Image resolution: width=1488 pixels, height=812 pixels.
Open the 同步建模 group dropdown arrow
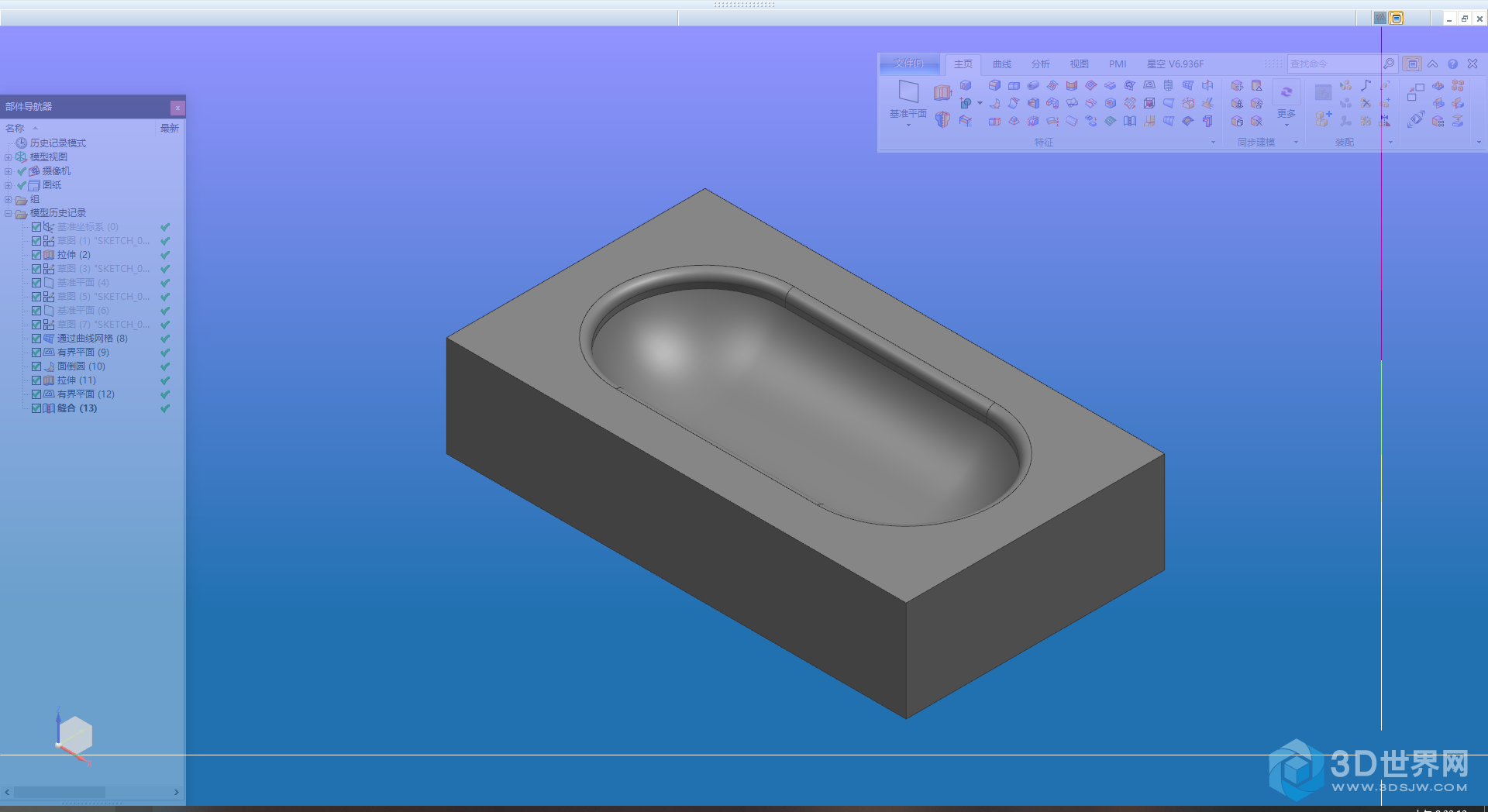1296,143
